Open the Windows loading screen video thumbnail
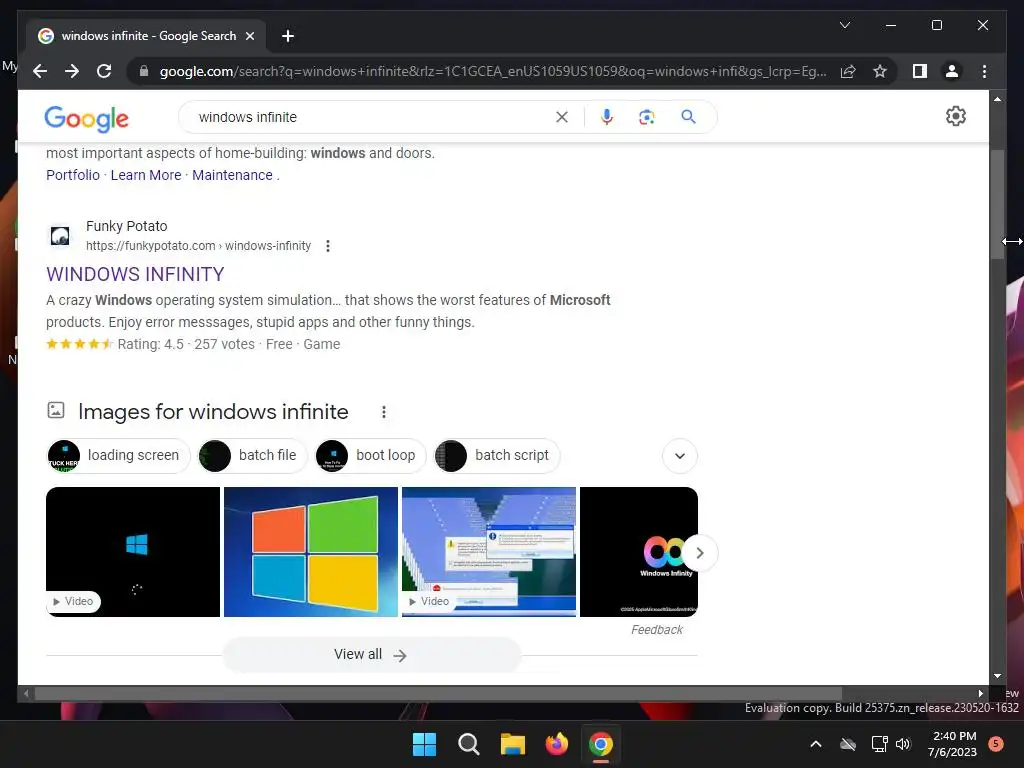Screen dimensions: 1024x768 133,552
